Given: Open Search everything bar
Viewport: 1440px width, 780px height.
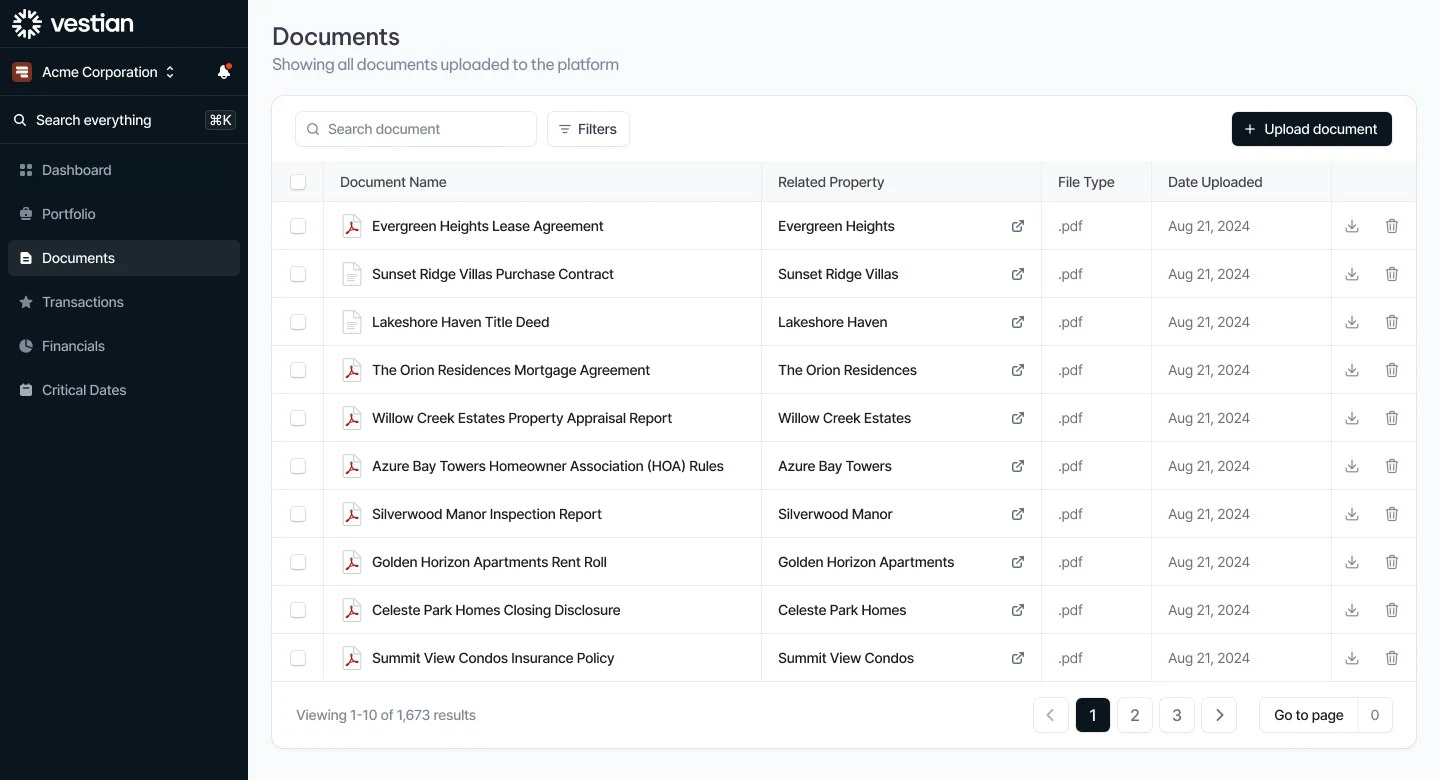Looking at the screenshot, I should (x=124, y=120).
